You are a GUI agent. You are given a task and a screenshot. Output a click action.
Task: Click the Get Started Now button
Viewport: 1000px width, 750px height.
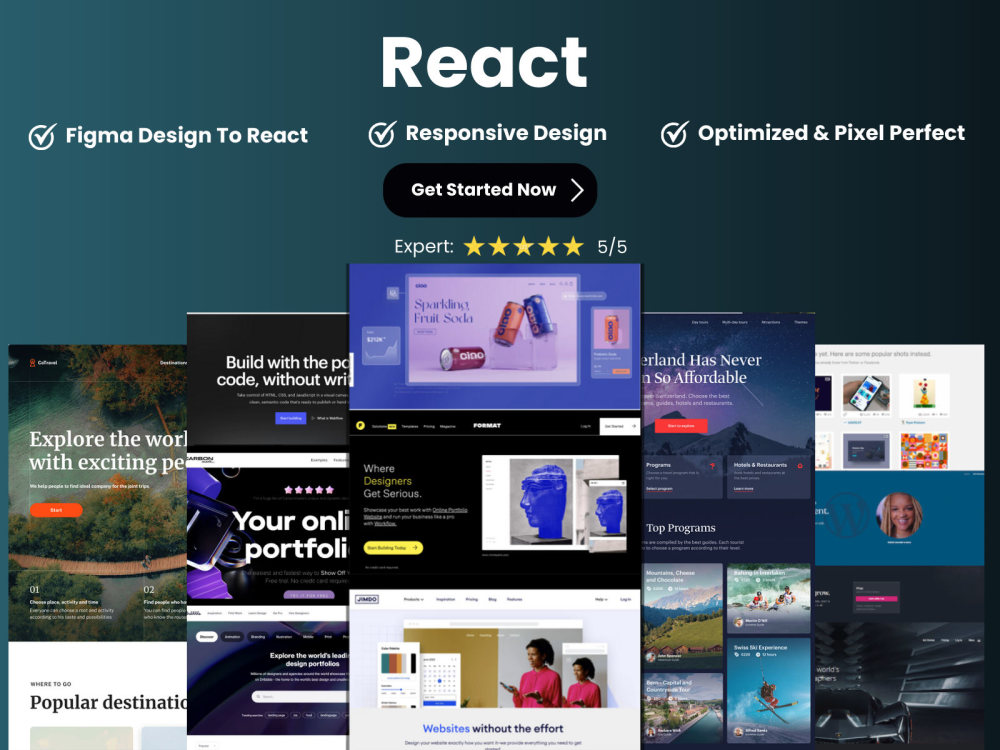pyautogui.click(x=490, y=190)
